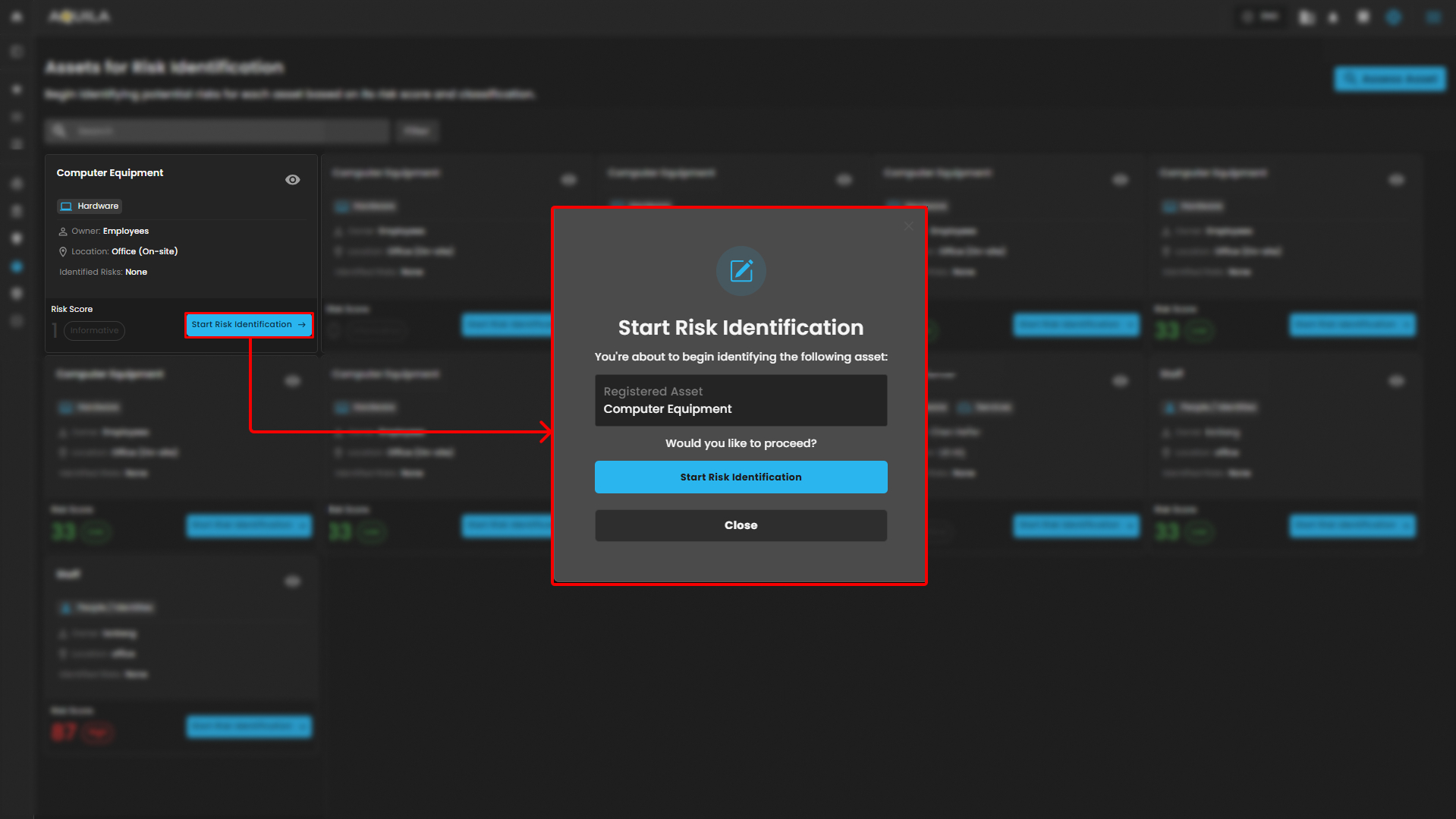Open the home icon in the top-left corner
Screen dimensions: 1456x819
tap(17, 17)
